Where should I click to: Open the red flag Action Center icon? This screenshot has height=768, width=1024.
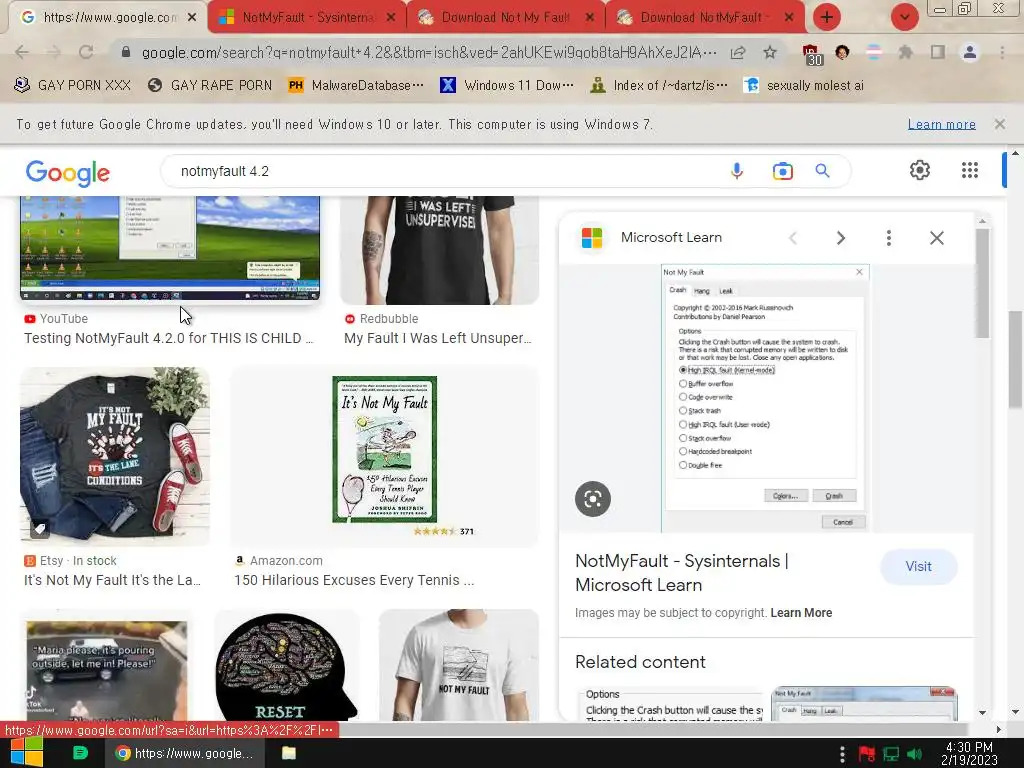[867, 754]
